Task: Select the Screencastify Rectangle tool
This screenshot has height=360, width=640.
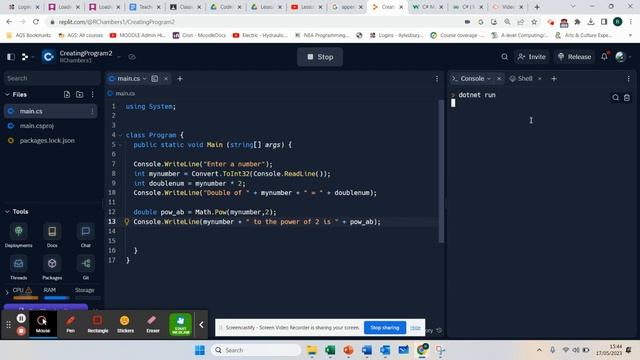Action: tap(98, 324)
